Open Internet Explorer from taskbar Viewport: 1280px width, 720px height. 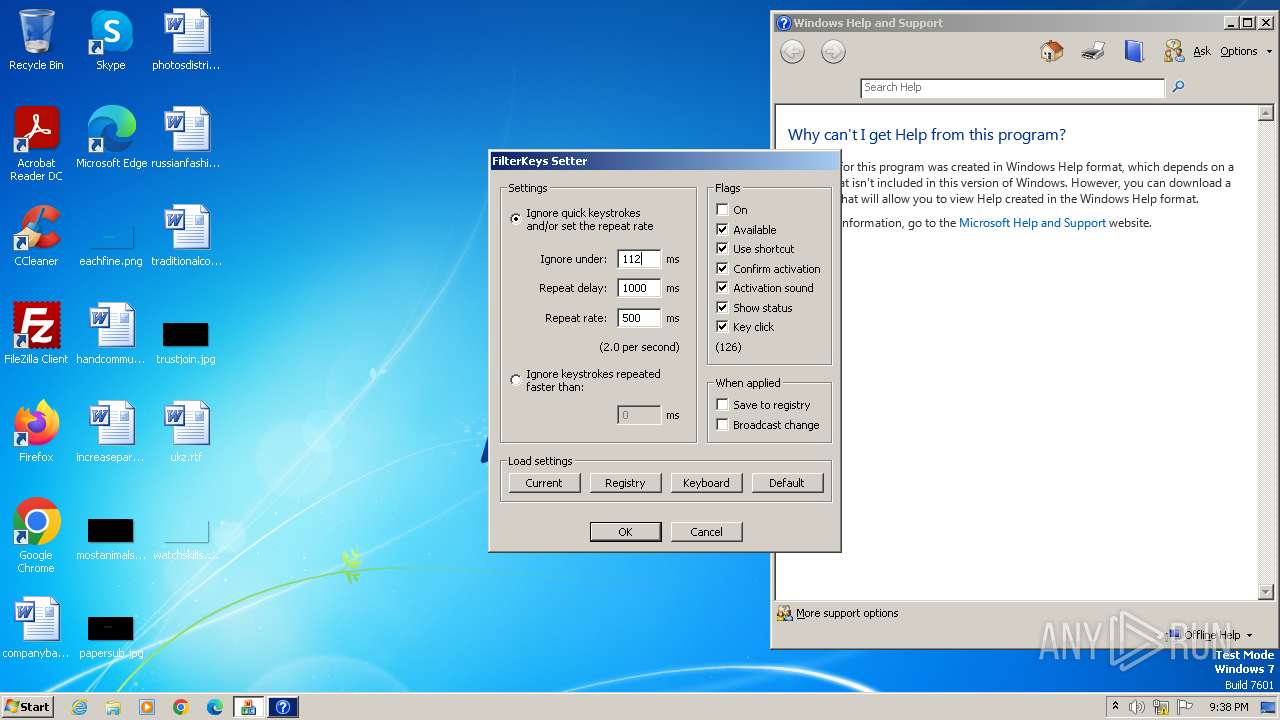[79, 707]
